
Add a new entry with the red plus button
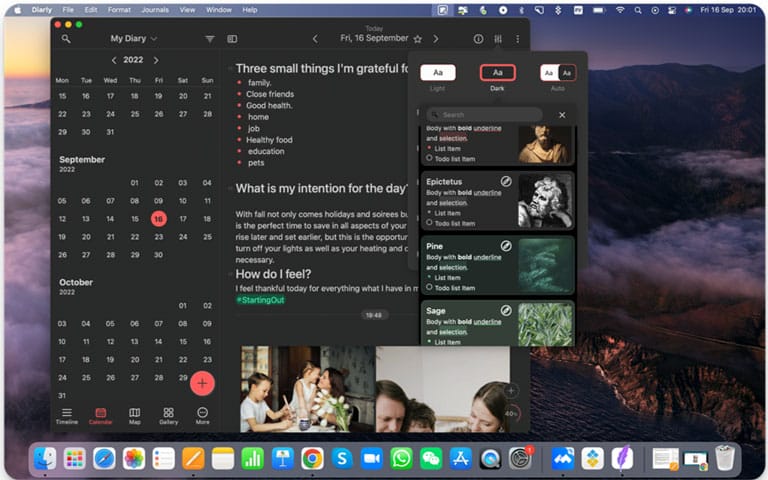point(202,383)
